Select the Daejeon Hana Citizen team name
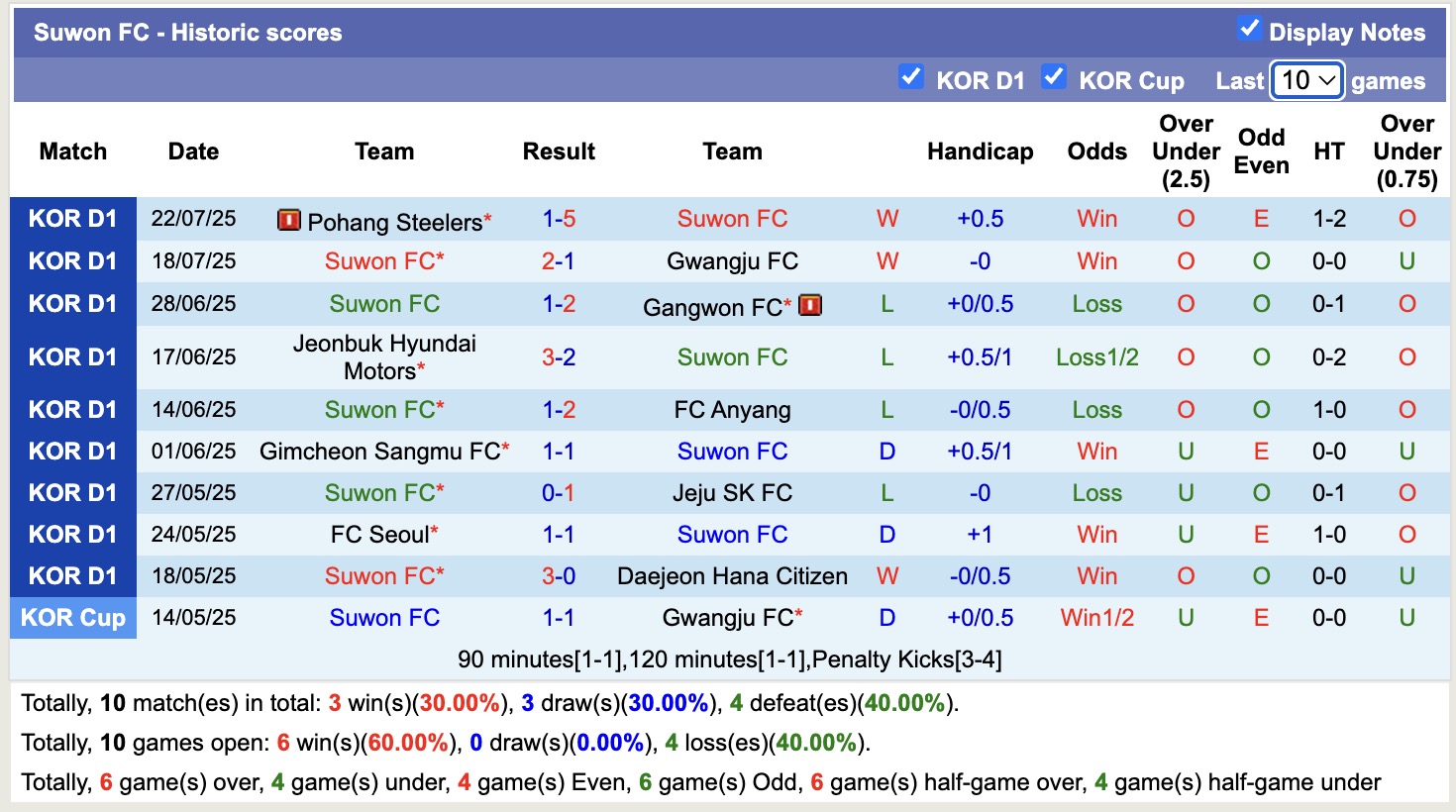 [x=732, y=575]
